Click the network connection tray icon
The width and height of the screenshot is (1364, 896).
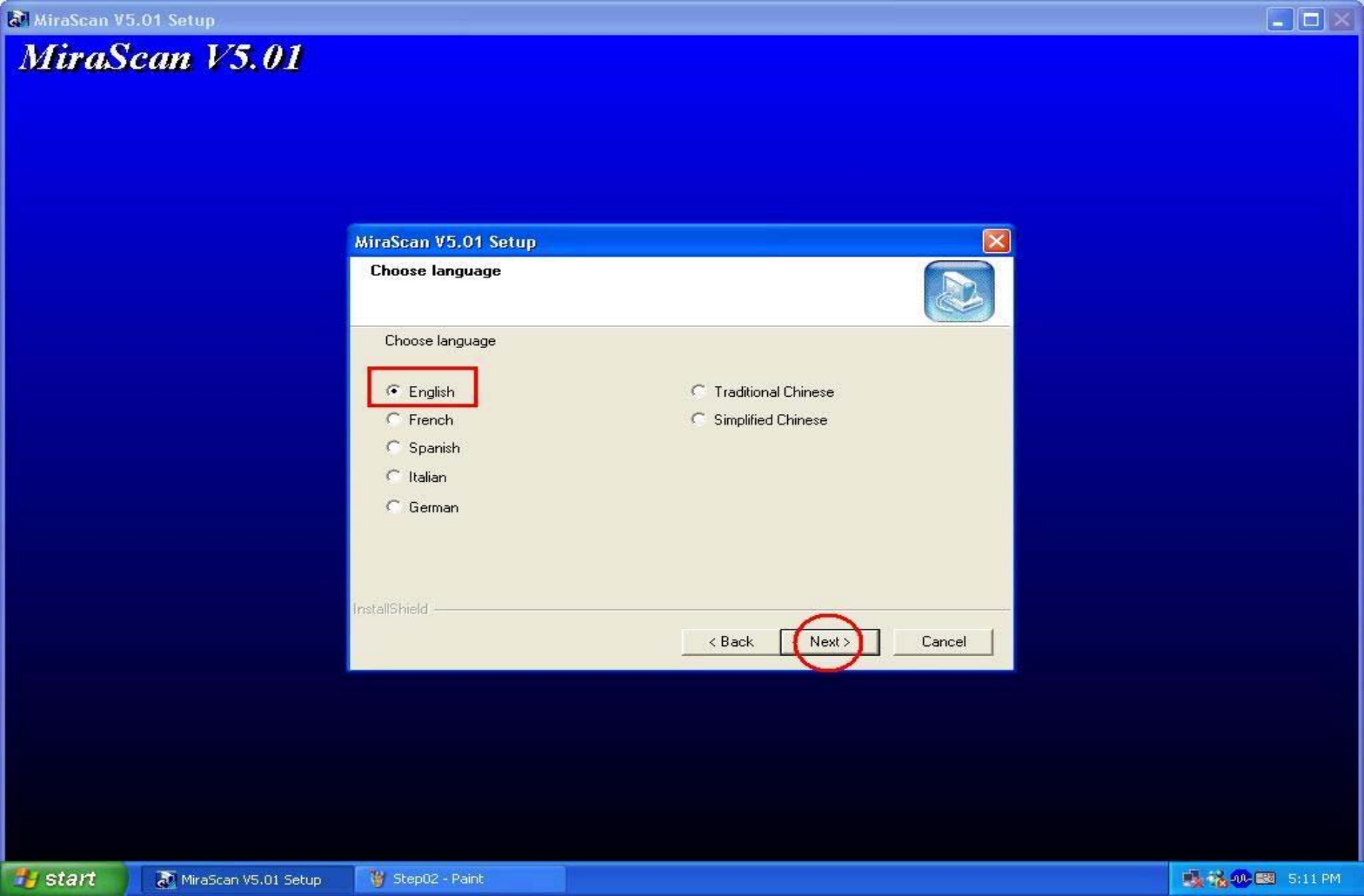click(1192, 879)
